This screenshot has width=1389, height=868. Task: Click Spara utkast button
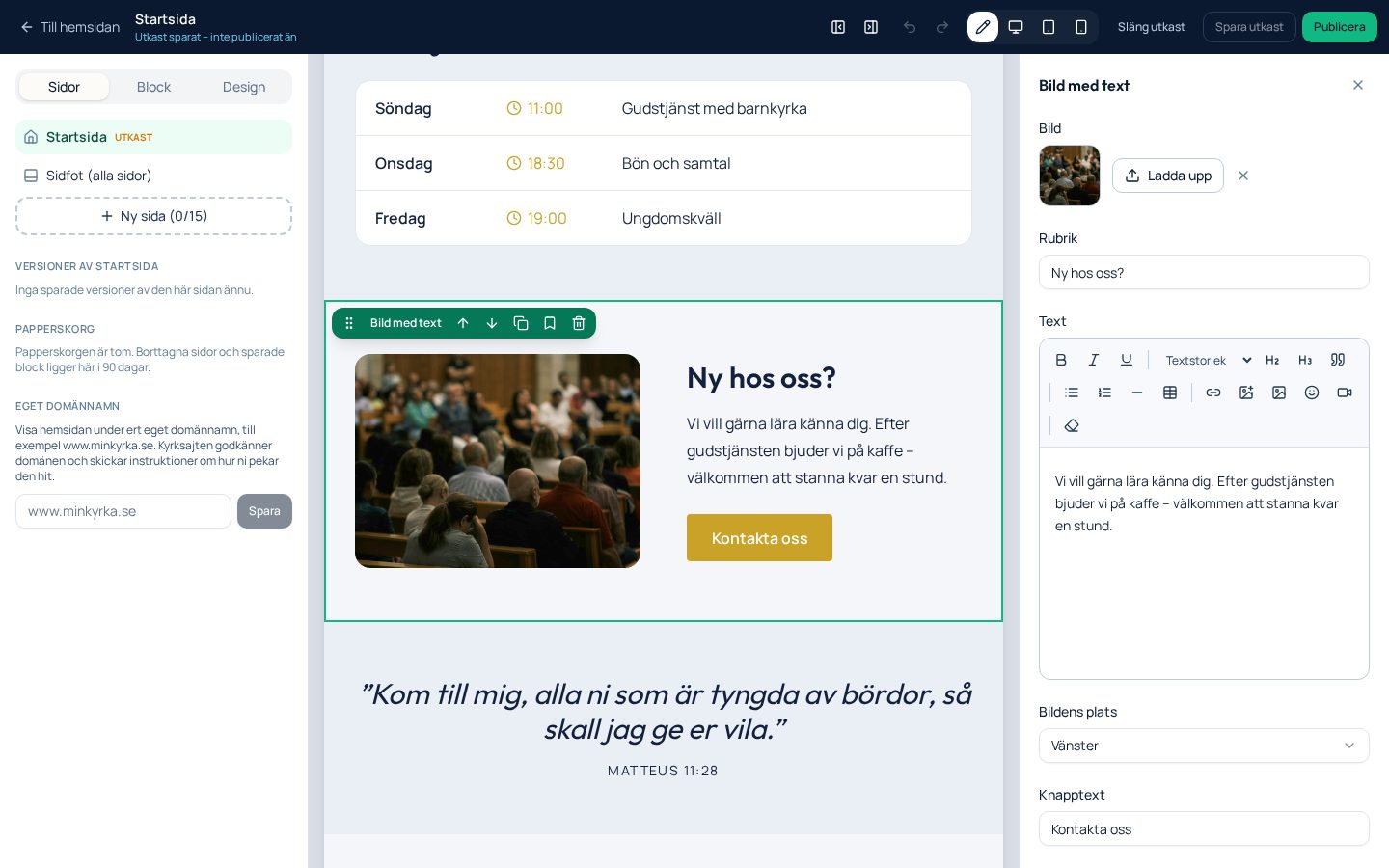pos(1249,27)
